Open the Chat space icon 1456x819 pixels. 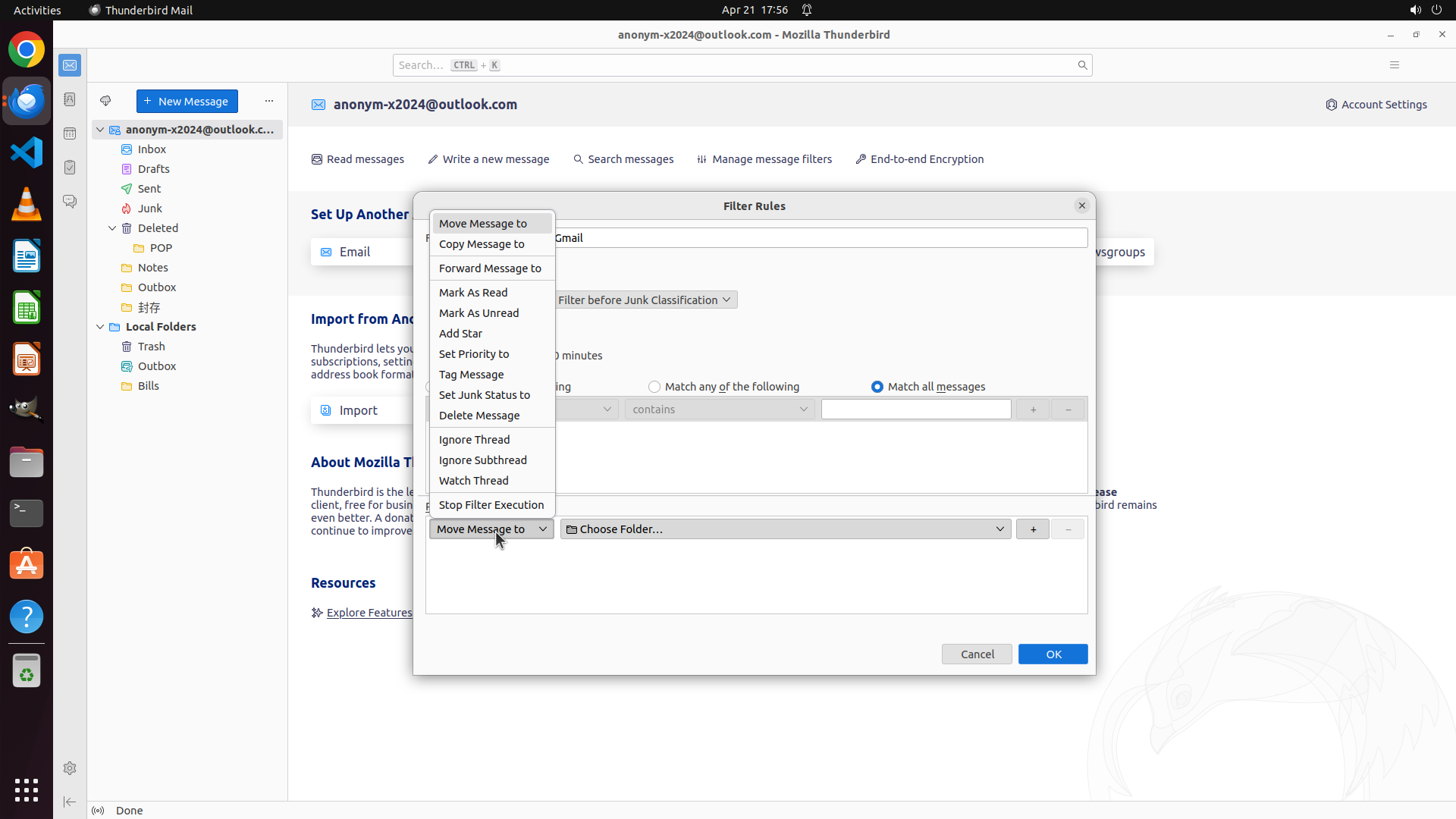[x=70, y=202]
